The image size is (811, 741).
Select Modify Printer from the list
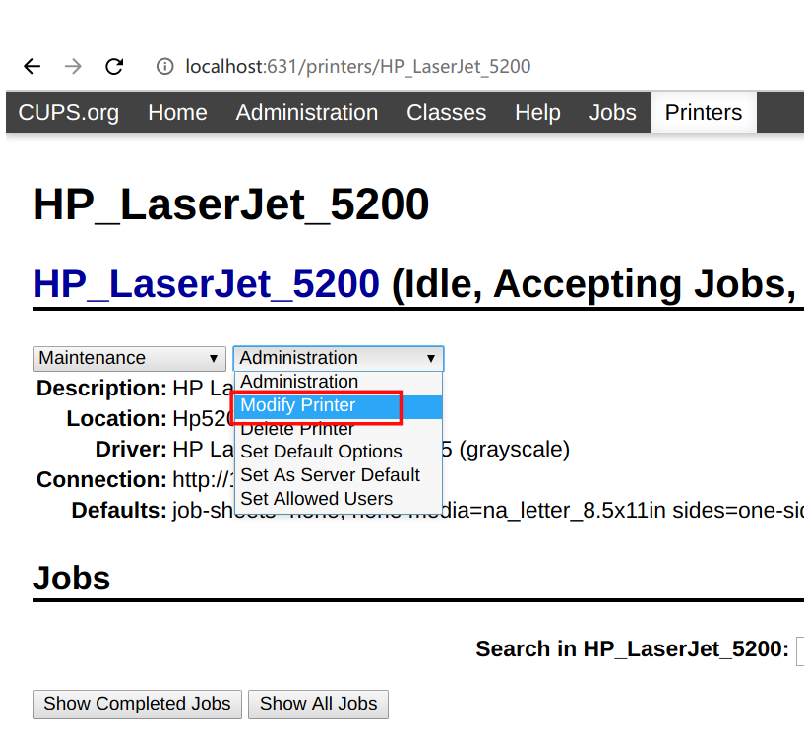tap(298, 406)
